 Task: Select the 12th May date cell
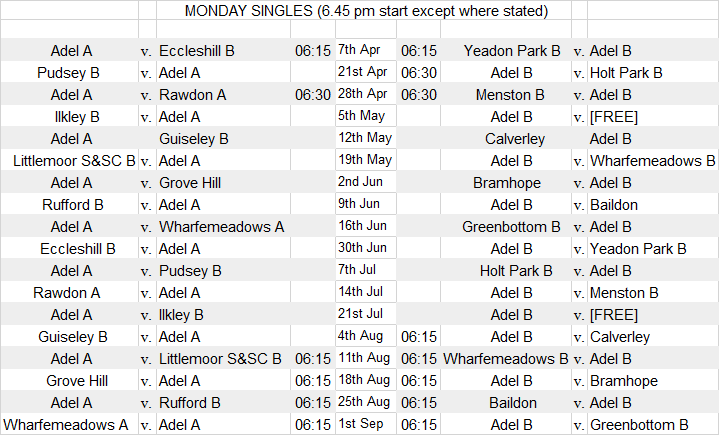click(x=365, y=138)
